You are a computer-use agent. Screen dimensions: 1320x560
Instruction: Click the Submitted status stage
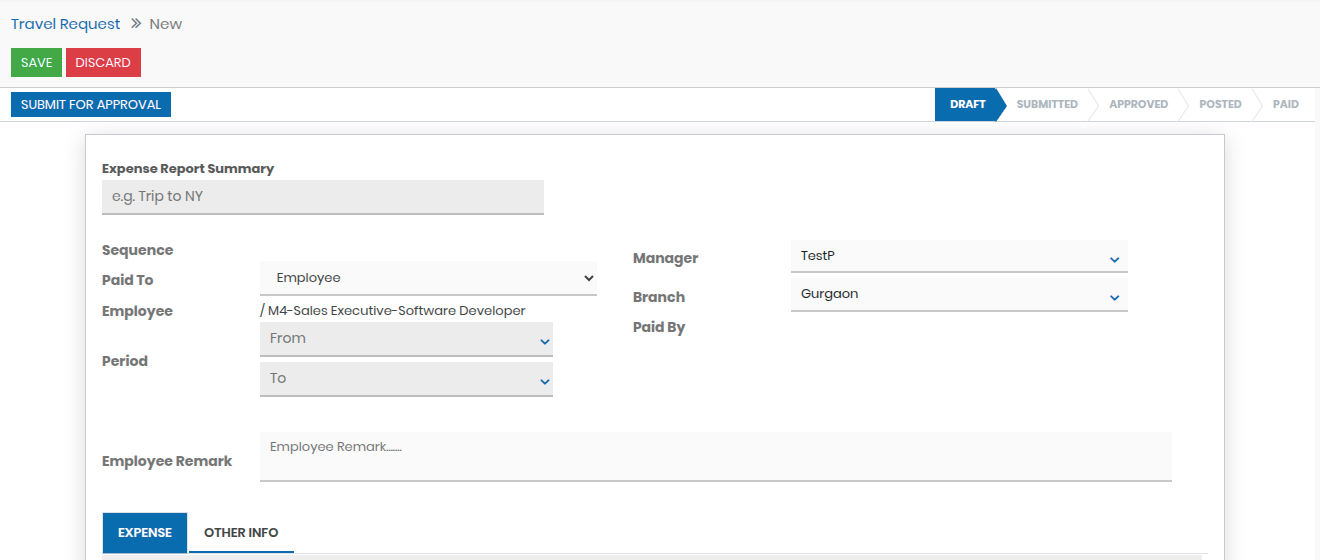(x=1046, y=104)
